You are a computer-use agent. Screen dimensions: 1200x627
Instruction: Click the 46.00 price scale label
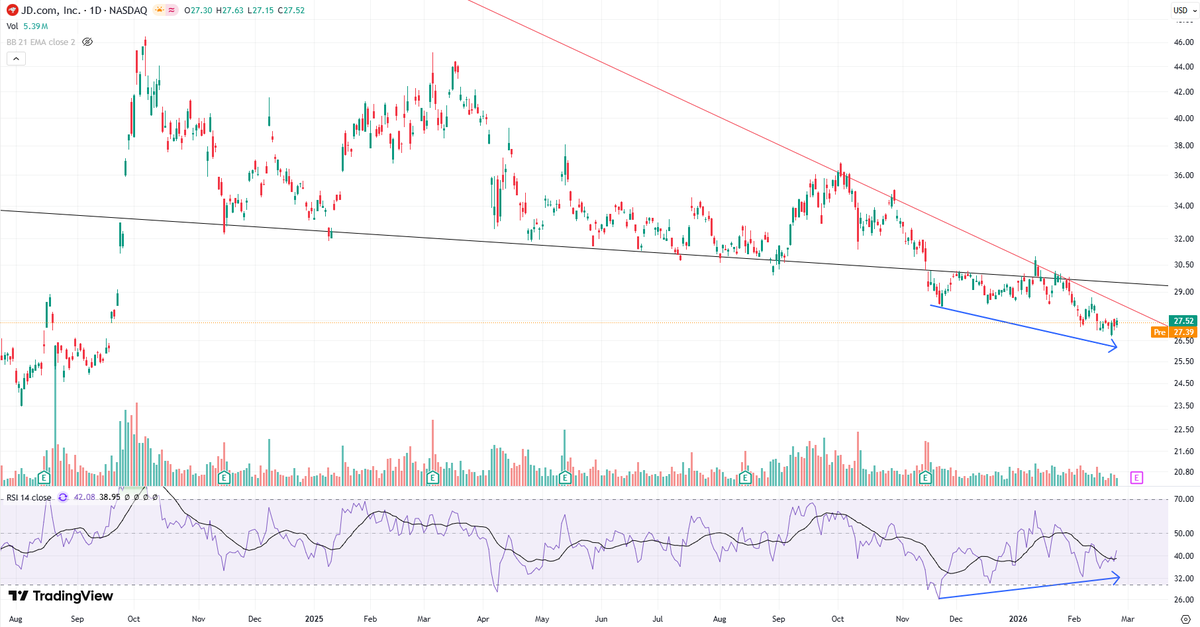[1185, 42]
